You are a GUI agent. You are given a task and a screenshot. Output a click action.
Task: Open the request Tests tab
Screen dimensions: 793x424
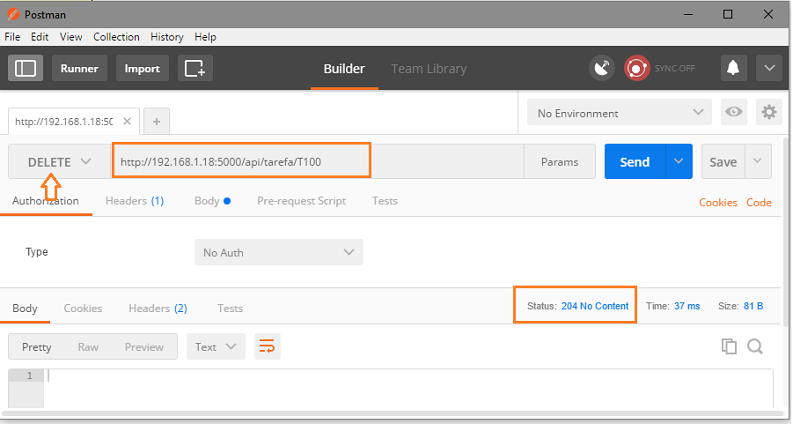(x=385, y=201)
